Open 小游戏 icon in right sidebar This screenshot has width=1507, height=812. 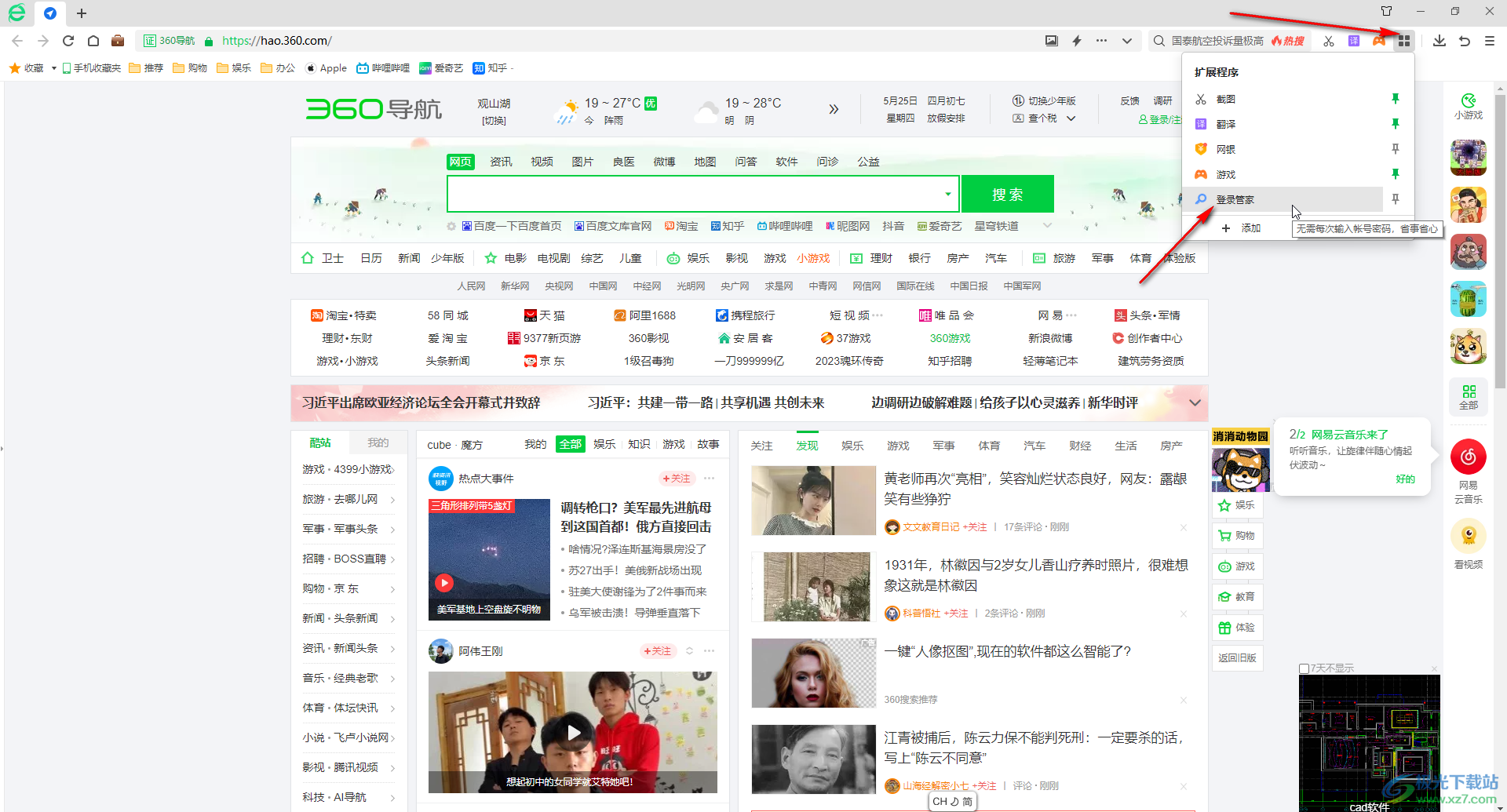[x=1469, y=106]
